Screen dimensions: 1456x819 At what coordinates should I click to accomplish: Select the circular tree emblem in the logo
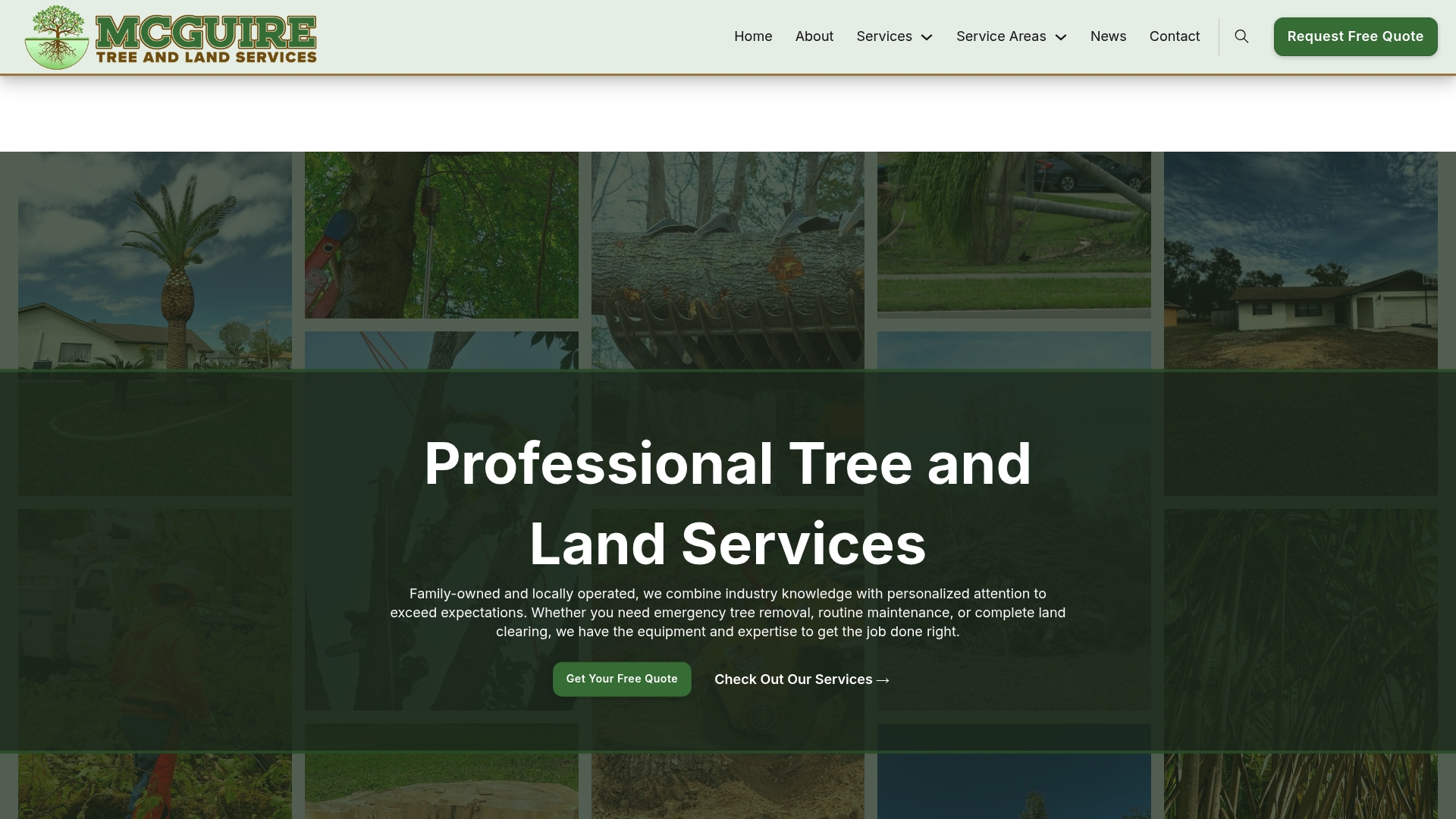[56, 36]
